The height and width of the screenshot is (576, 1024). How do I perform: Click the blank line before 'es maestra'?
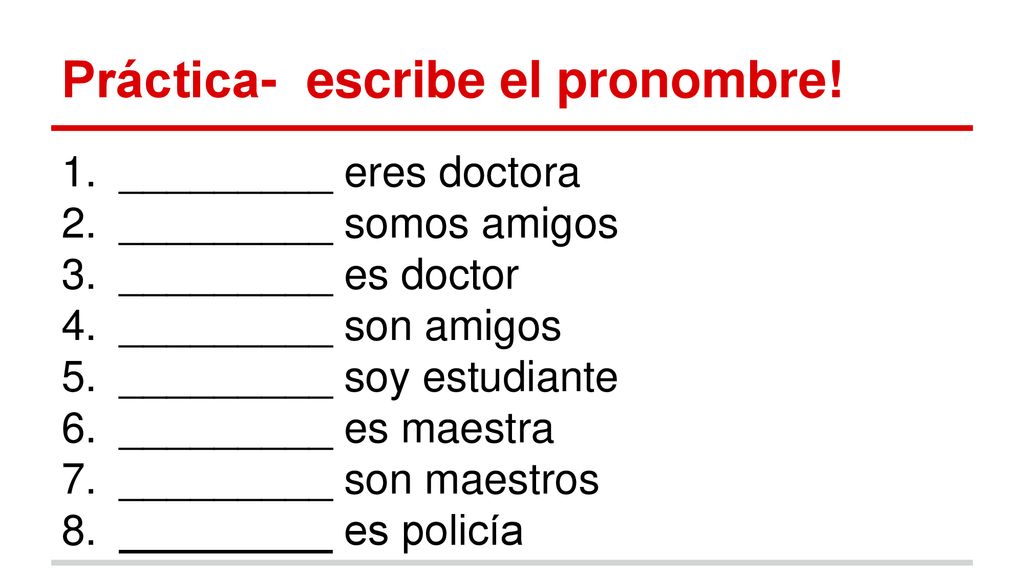[226, 447]
